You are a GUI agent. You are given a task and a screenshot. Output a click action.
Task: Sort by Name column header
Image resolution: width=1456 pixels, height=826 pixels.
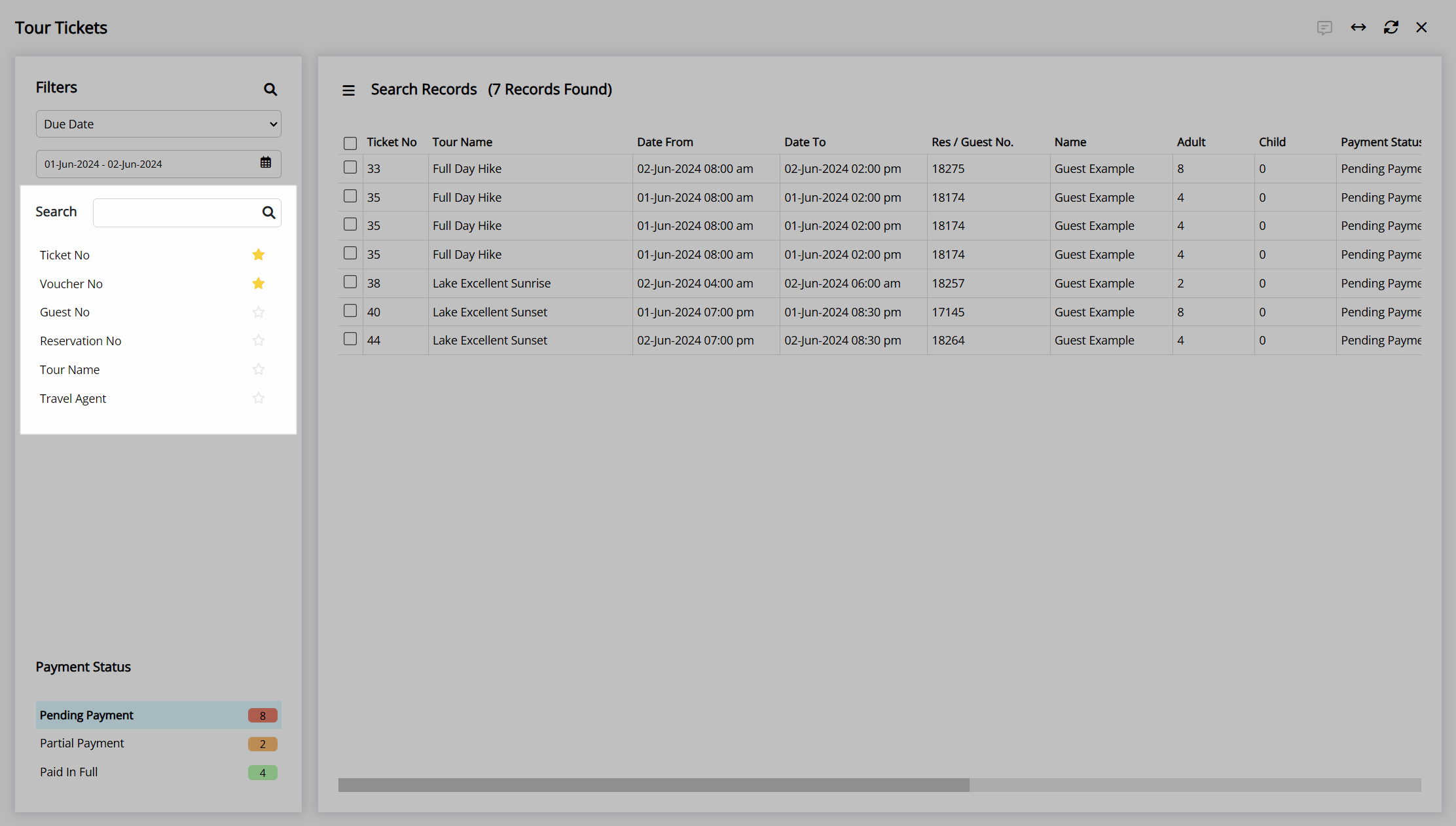tap(1070, 142)
